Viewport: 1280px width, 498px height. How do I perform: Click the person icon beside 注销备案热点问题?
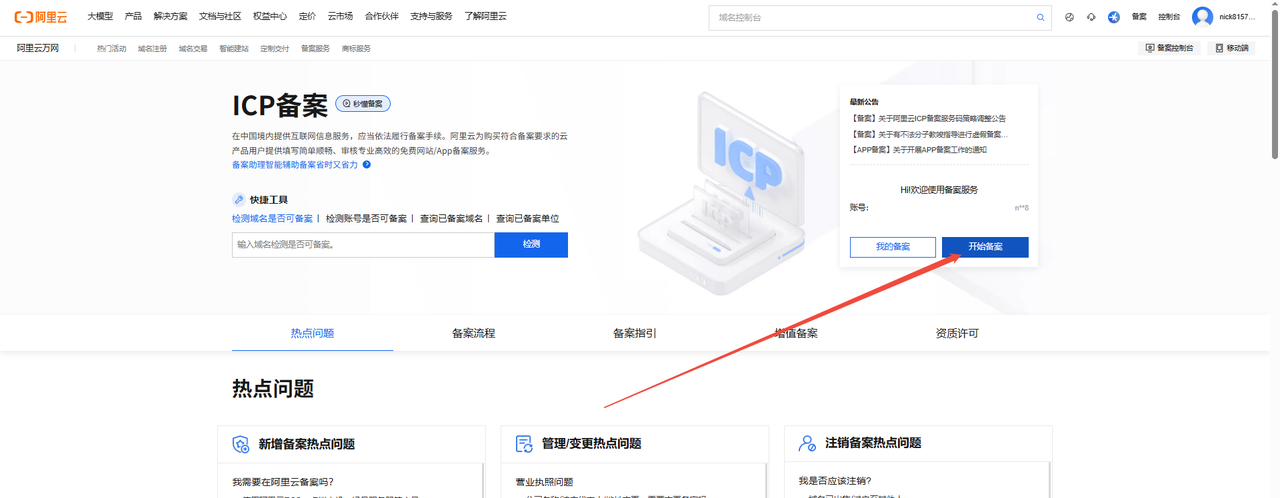(807, 443)
